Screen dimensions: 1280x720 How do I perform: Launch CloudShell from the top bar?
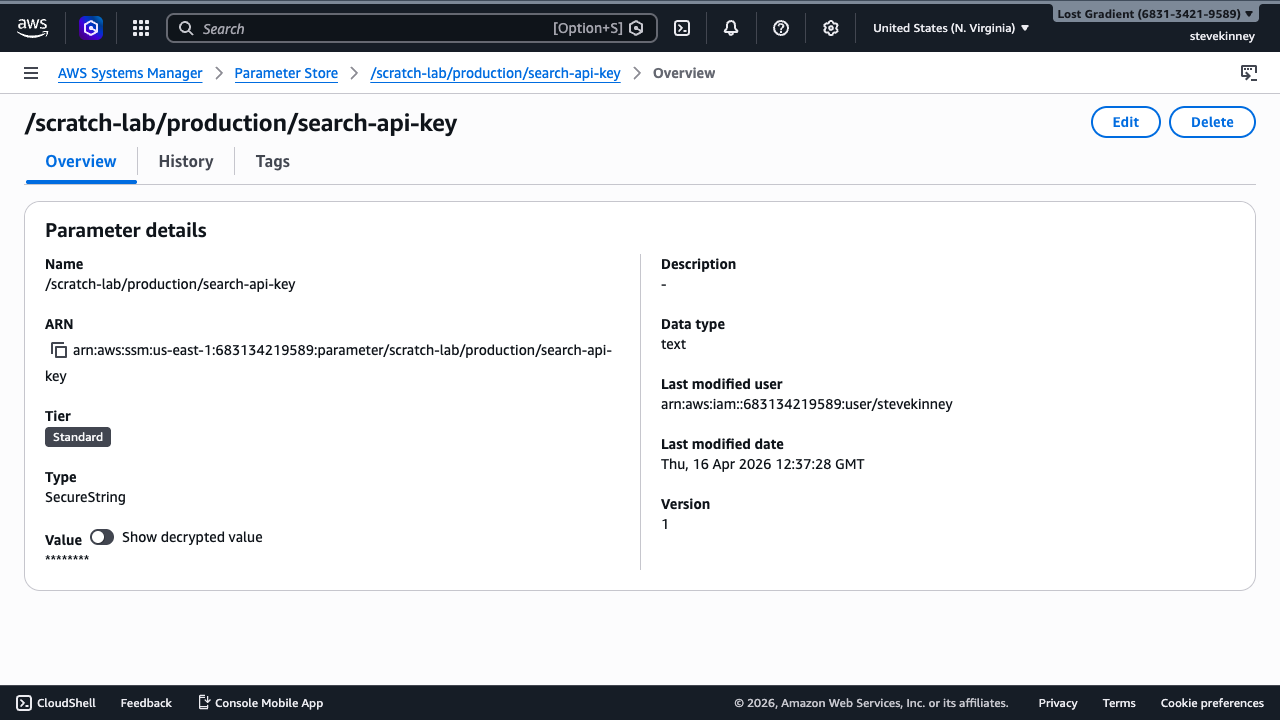coord(682,28)
